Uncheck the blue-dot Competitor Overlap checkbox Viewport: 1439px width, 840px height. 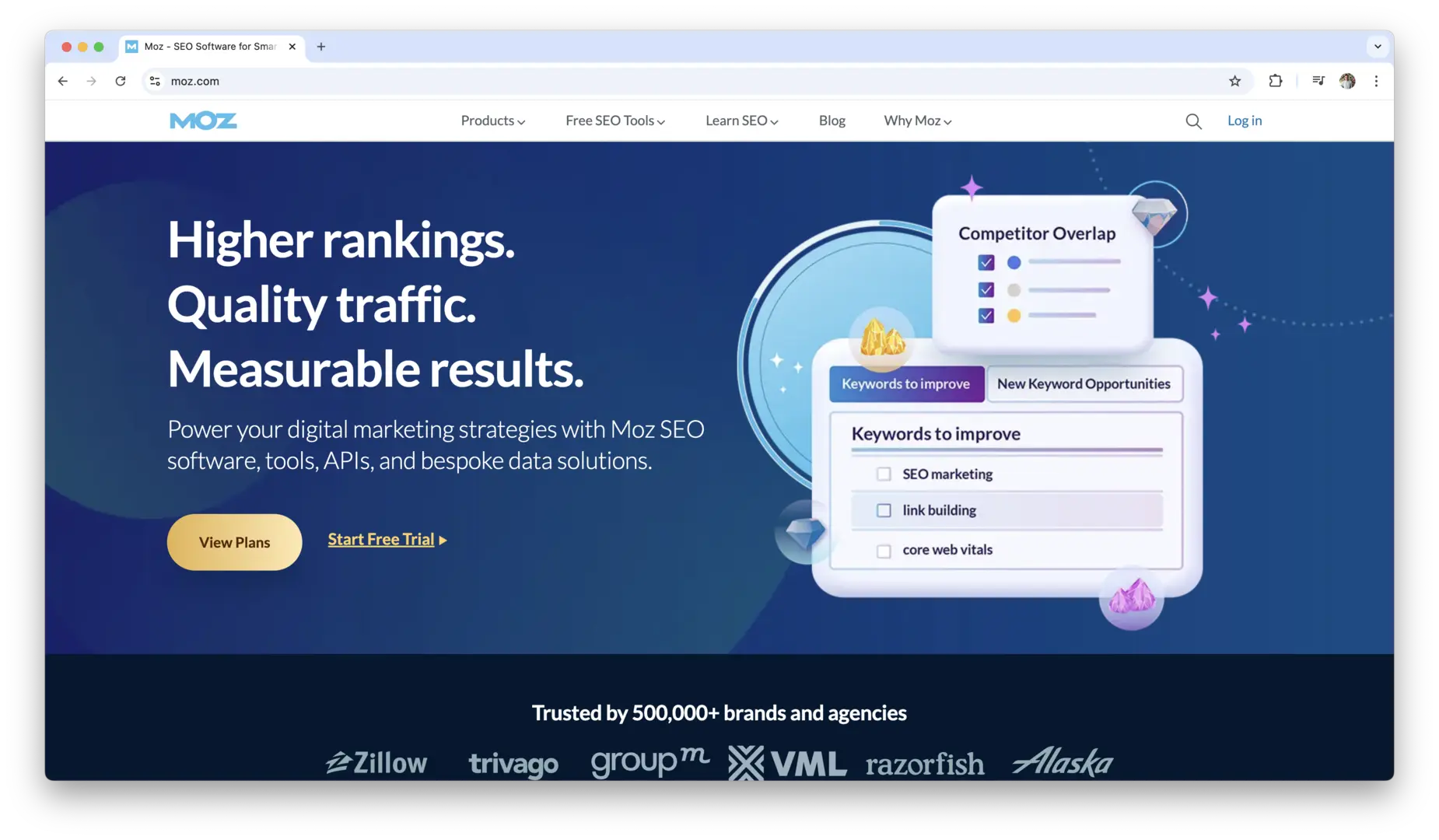(986, 263)
